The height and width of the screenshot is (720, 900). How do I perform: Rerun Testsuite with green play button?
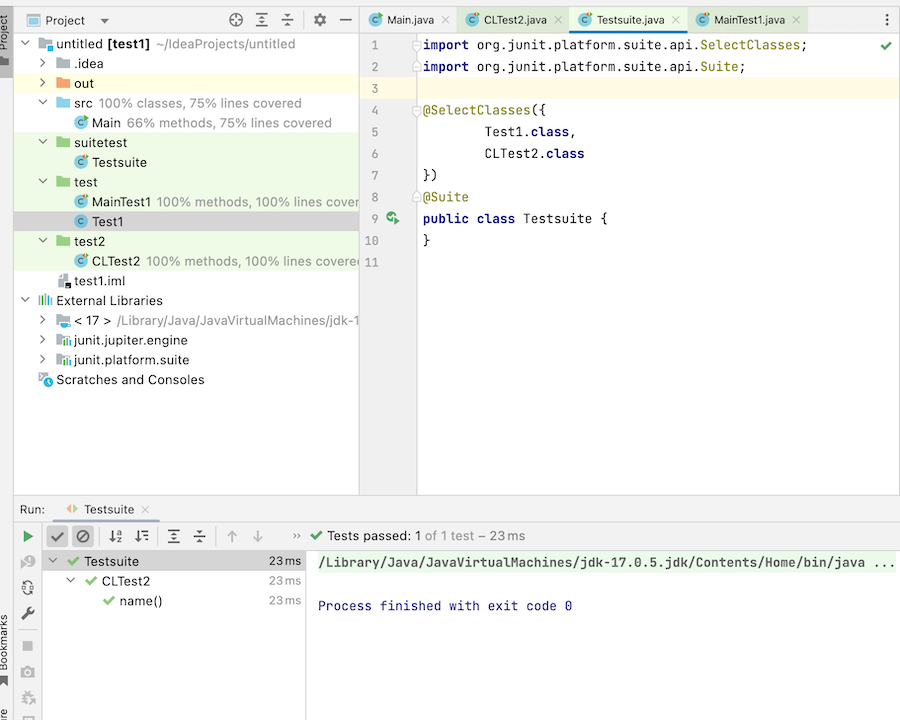28,536
